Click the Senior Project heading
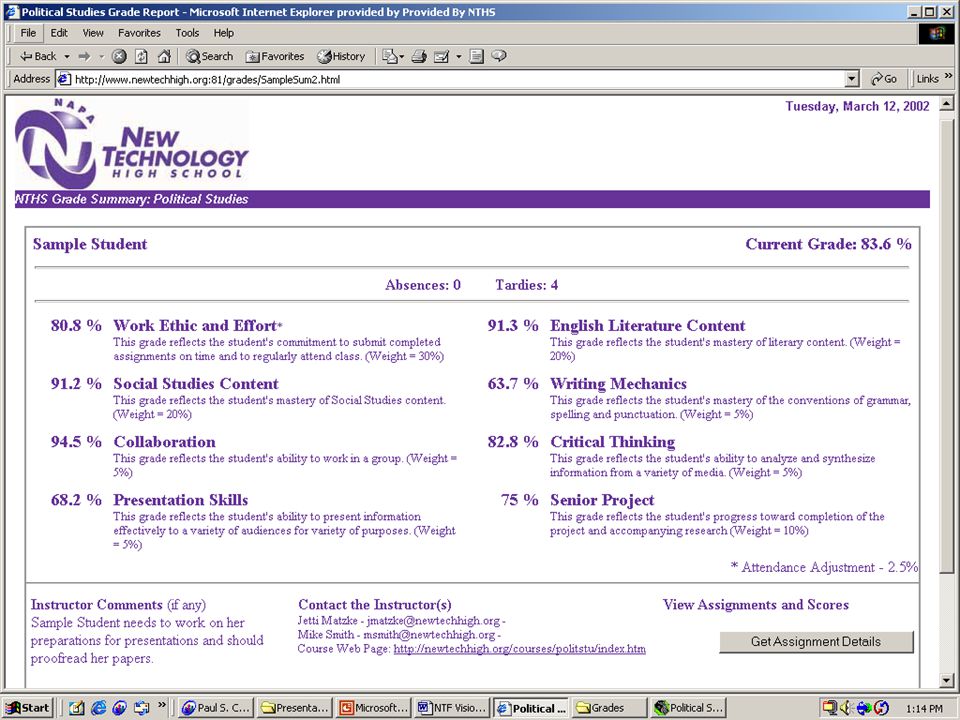 (x=602, y=500)
